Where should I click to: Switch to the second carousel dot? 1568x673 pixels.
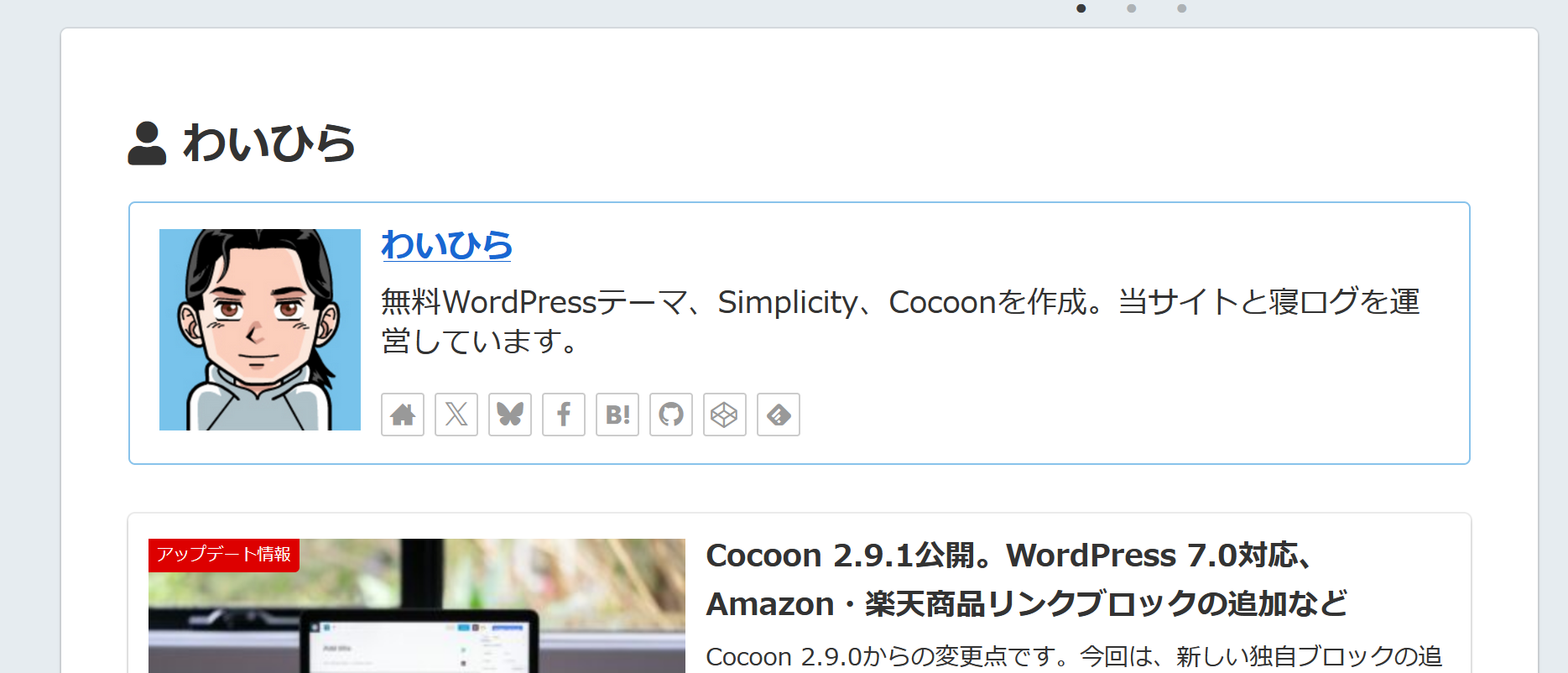[x=1132, y=8]
